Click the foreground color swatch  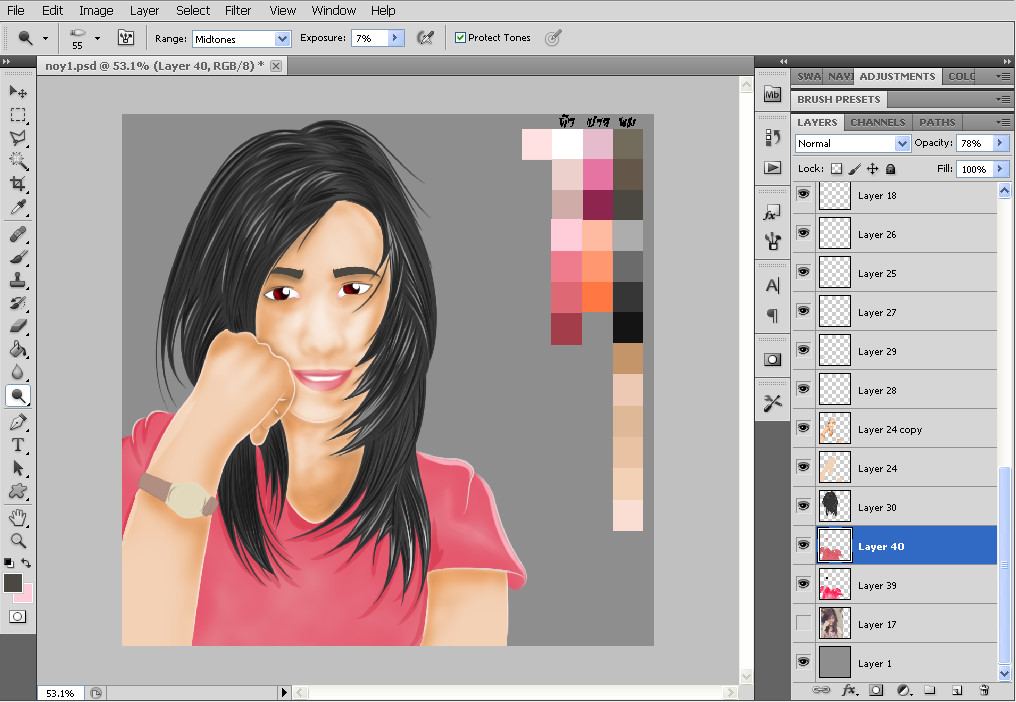[13, 583]
